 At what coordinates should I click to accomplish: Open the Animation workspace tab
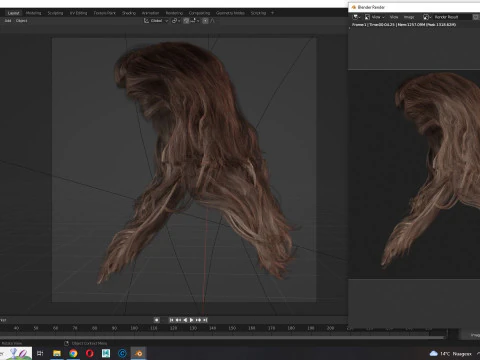(150, 13)
